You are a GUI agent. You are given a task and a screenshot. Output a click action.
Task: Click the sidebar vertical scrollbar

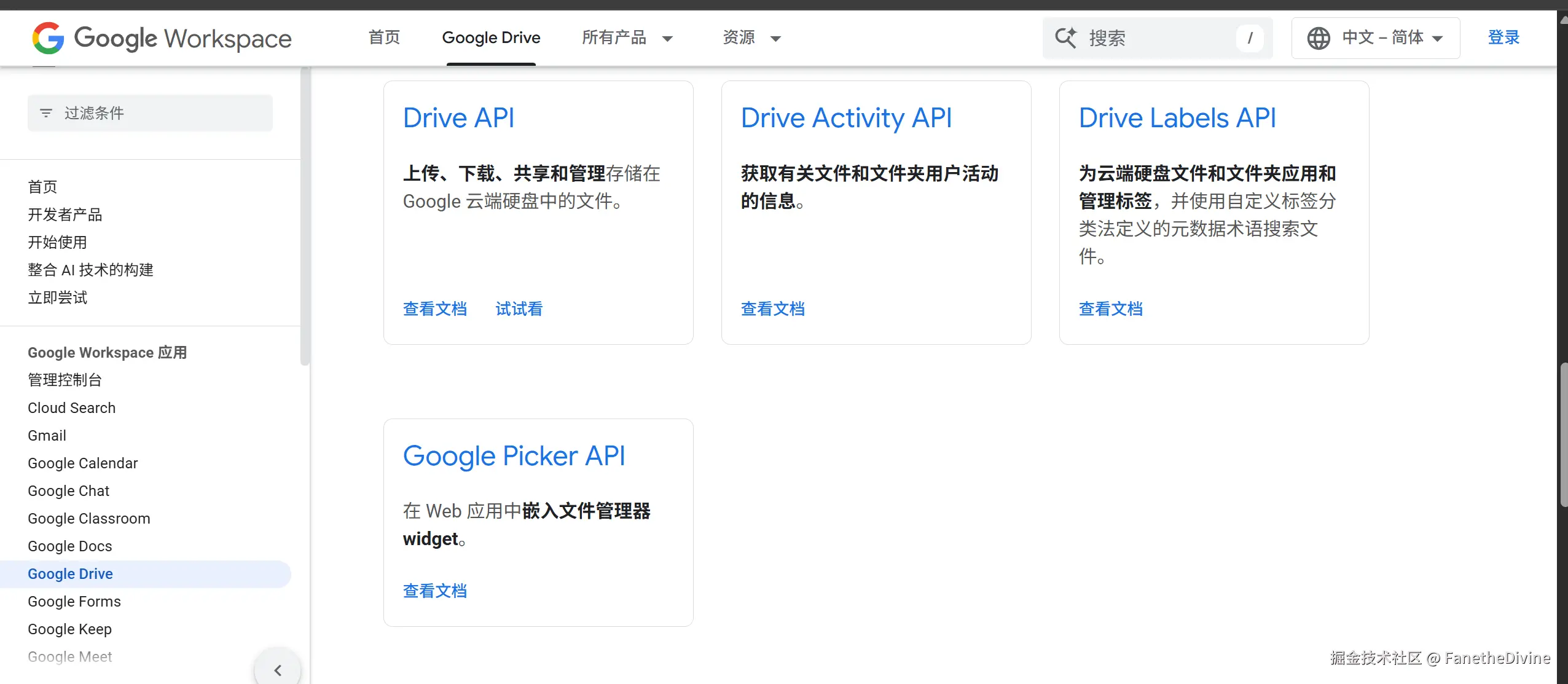click(x=305, y=215)
